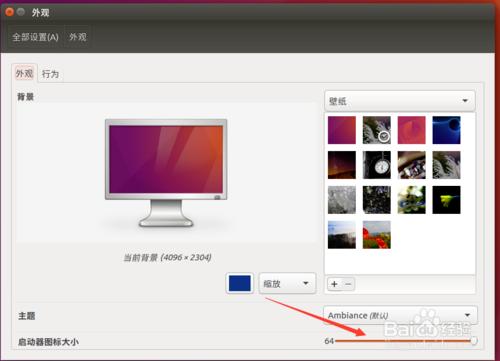Click the launcher icon size slider handle
Viewport: 500px width, 361px height.
pyautogui.click(x=473, y=341)
